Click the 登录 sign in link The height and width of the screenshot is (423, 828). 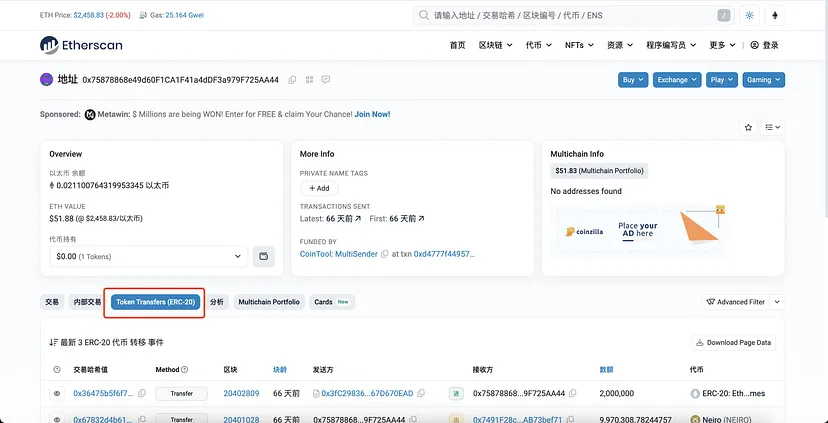pyautogui.click(x=765, y=45)
